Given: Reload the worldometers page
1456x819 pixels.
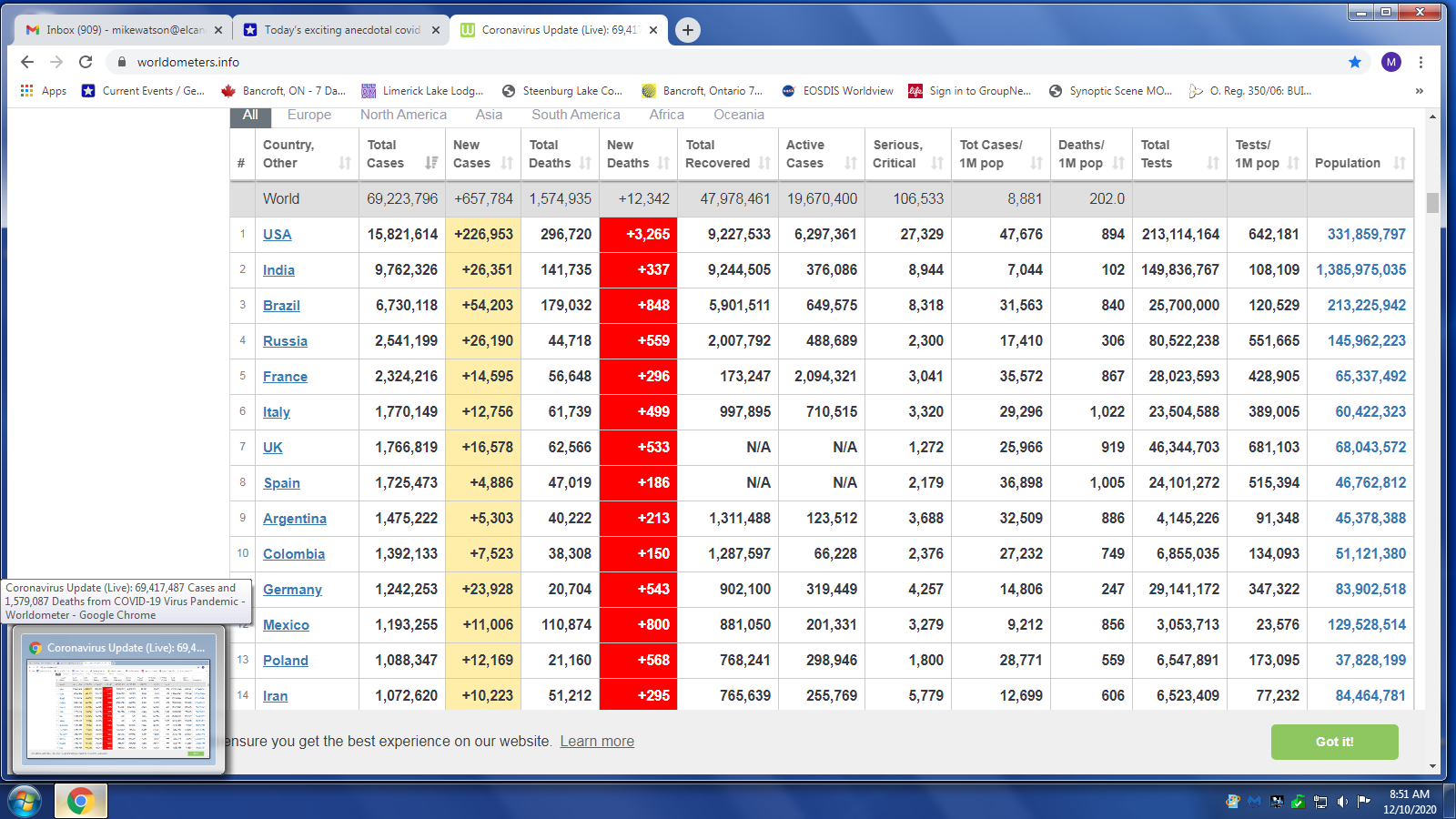Looking at the screenshot, I should [x=86, y=62].
